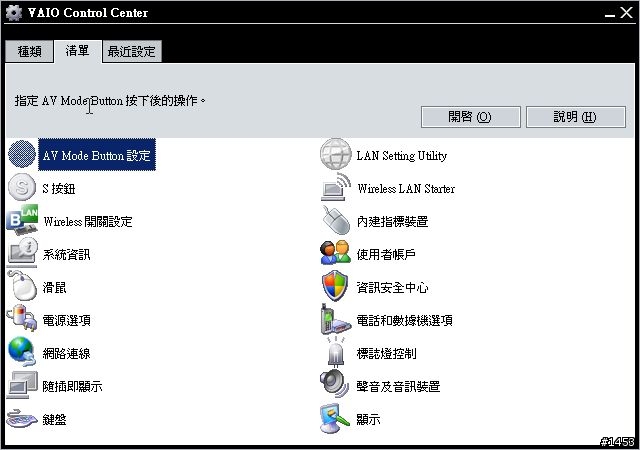Select the '滑鼠' list text
Screen dimensions: 640x450
coord(54,287)
